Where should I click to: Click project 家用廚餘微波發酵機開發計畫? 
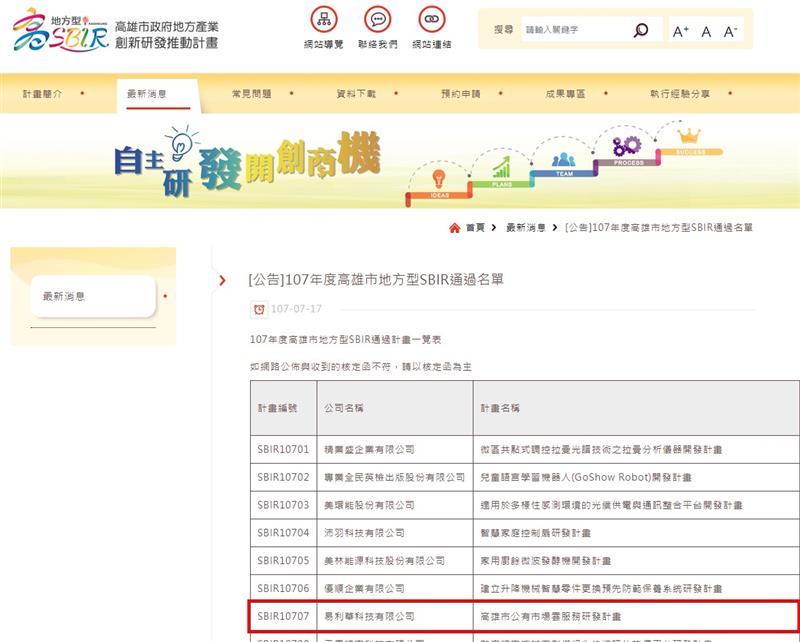coord(546,561)
